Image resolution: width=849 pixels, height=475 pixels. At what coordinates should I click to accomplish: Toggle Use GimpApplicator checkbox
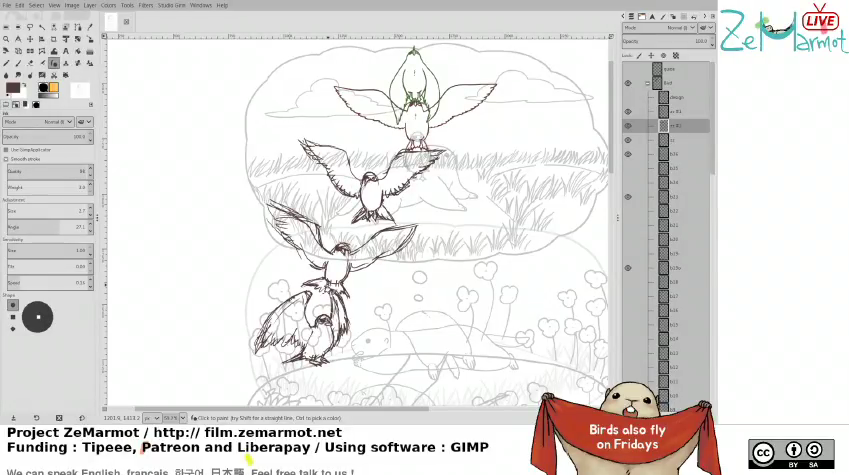[x=6, y=149]
